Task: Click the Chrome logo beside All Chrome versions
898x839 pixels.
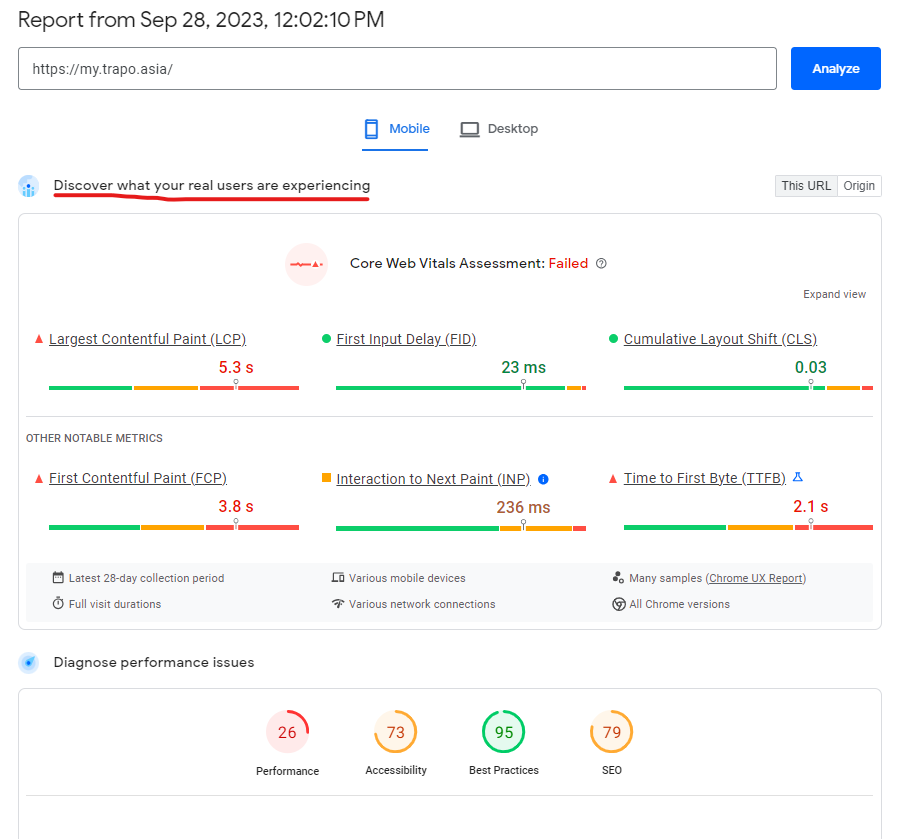Action: [620, 604]
